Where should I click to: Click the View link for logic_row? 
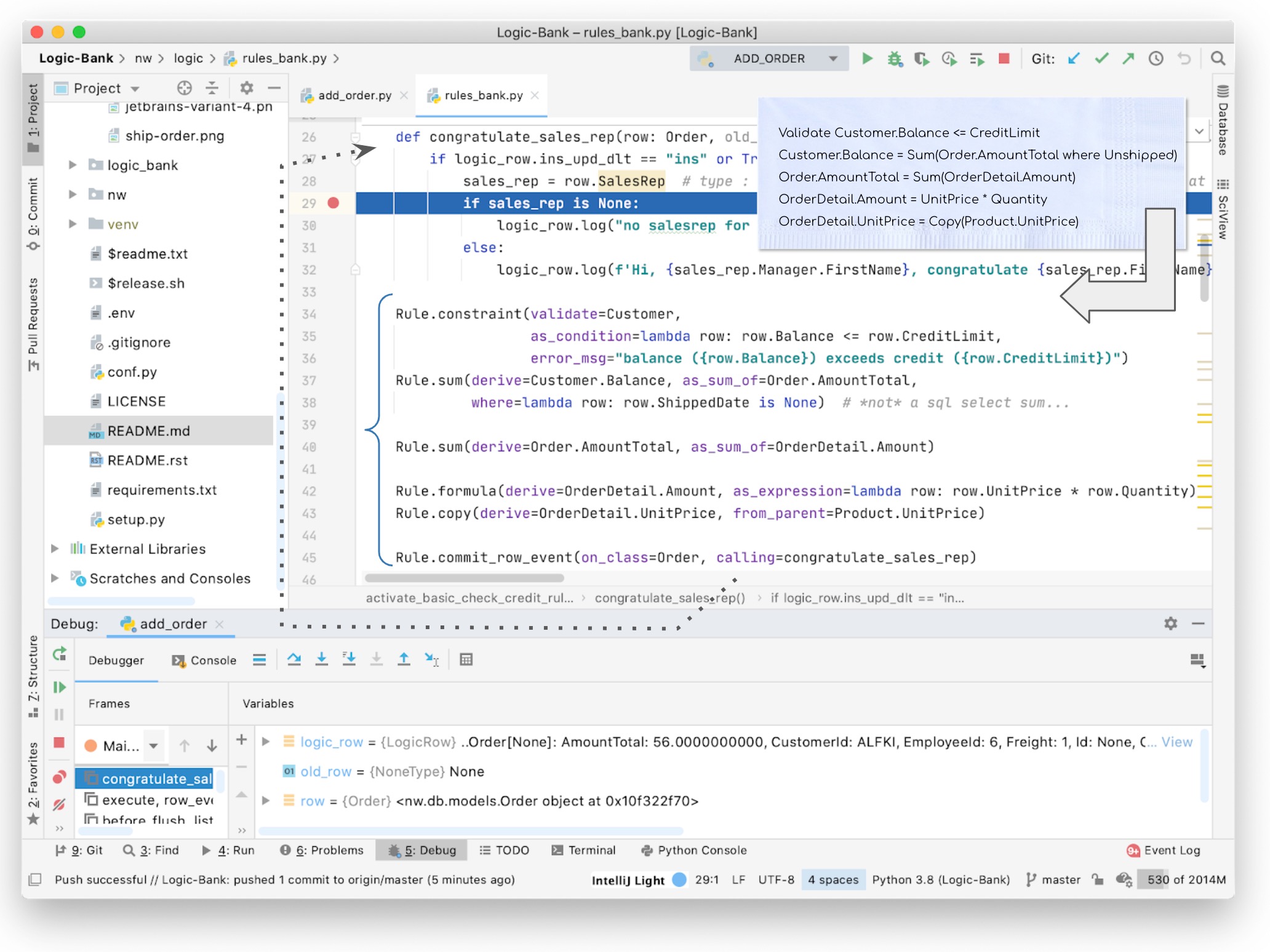[x=1176, y=742]
